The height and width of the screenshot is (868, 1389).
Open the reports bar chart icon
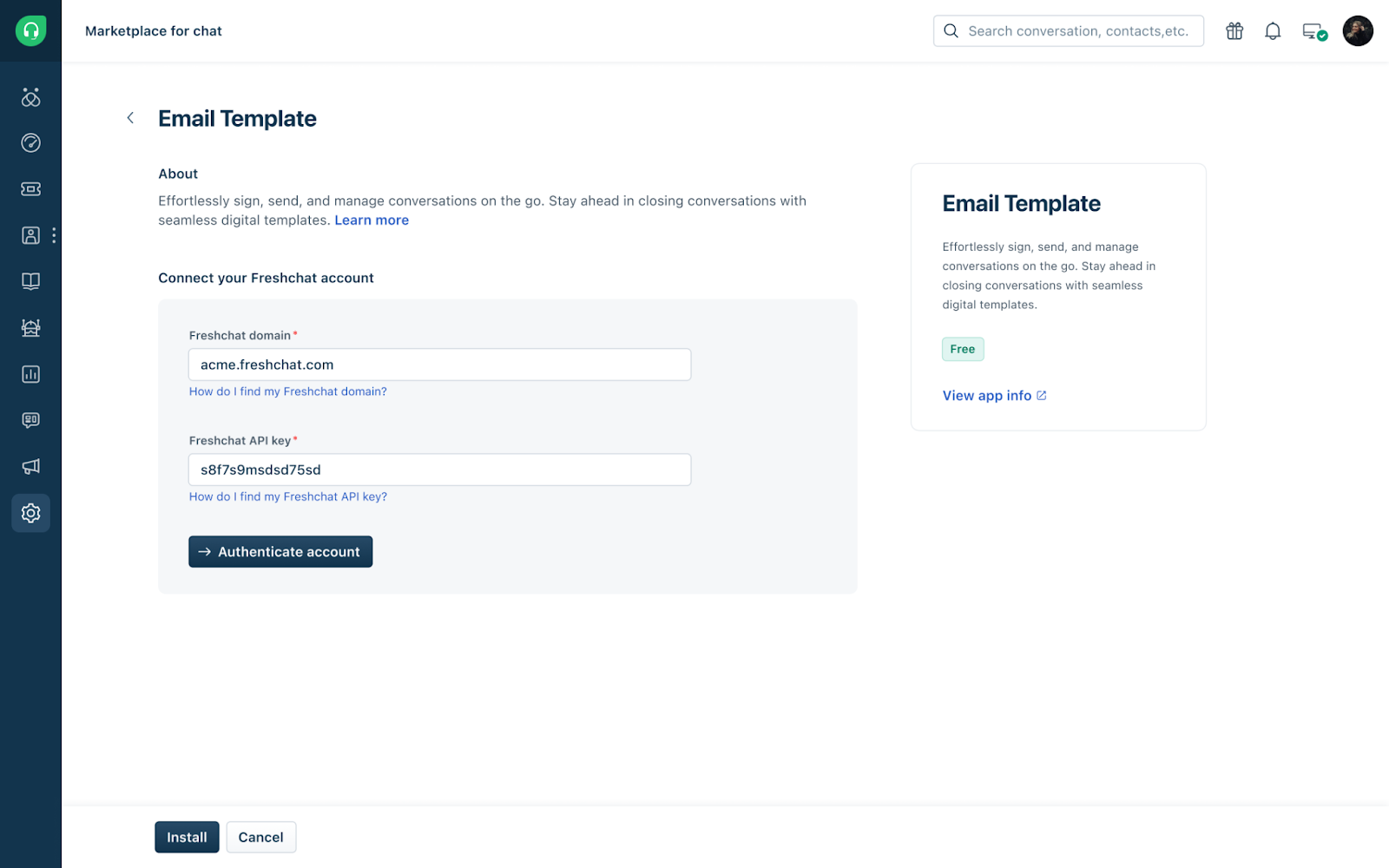(30, 374)
